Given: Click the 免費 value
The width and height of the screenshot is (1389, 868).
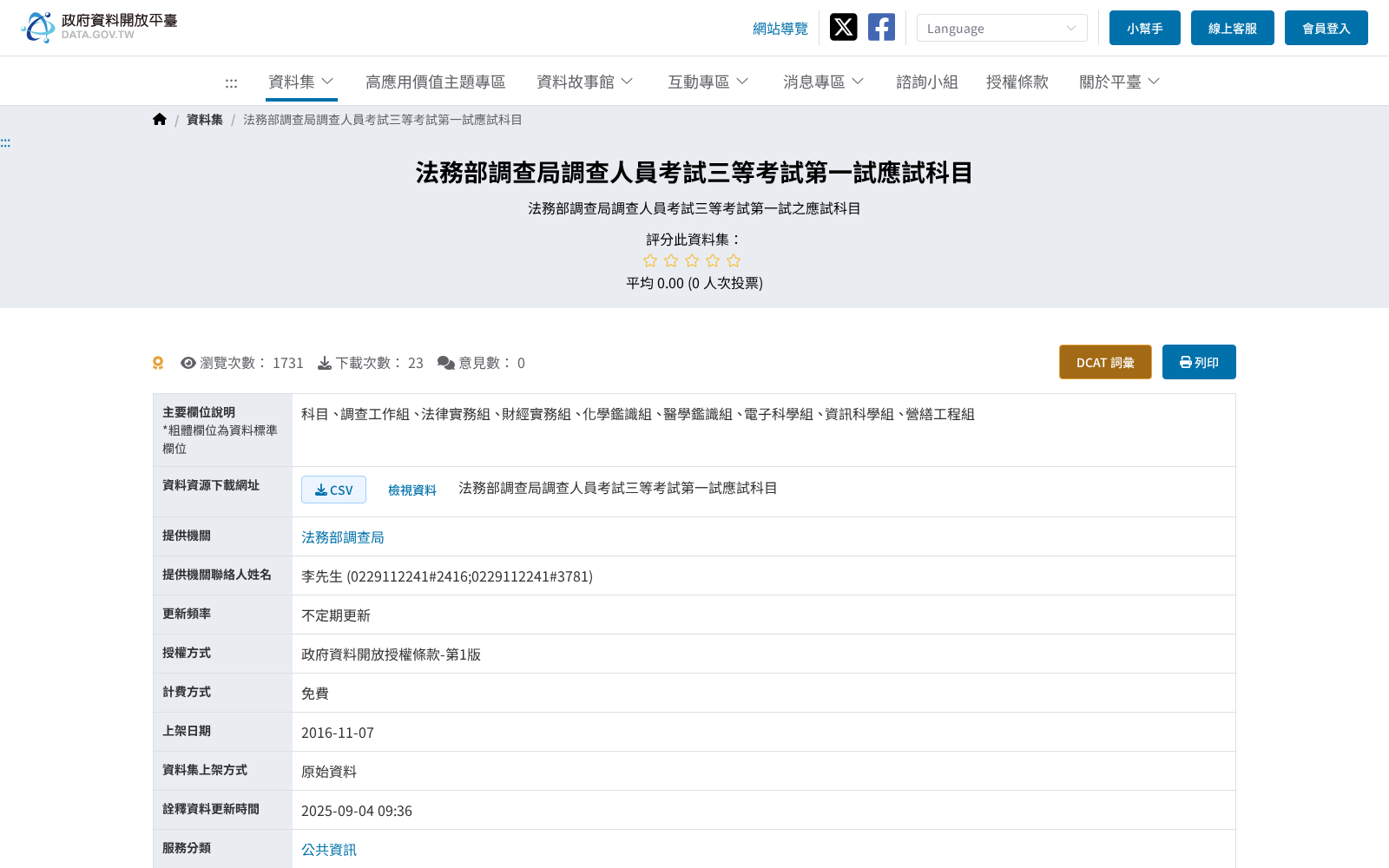Looking at the screenshot, I should [x=315, y=694].
